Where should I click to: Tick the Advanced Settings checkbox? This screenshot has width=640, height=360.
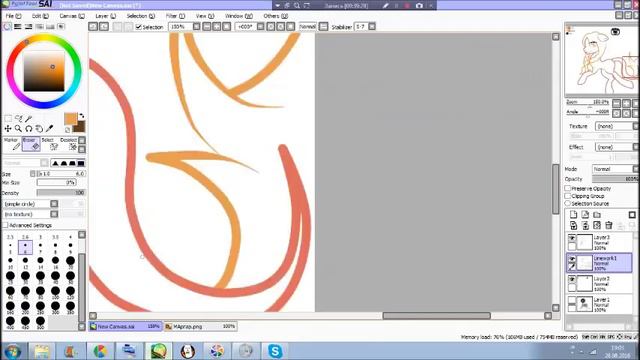click(x=5, y=225)
